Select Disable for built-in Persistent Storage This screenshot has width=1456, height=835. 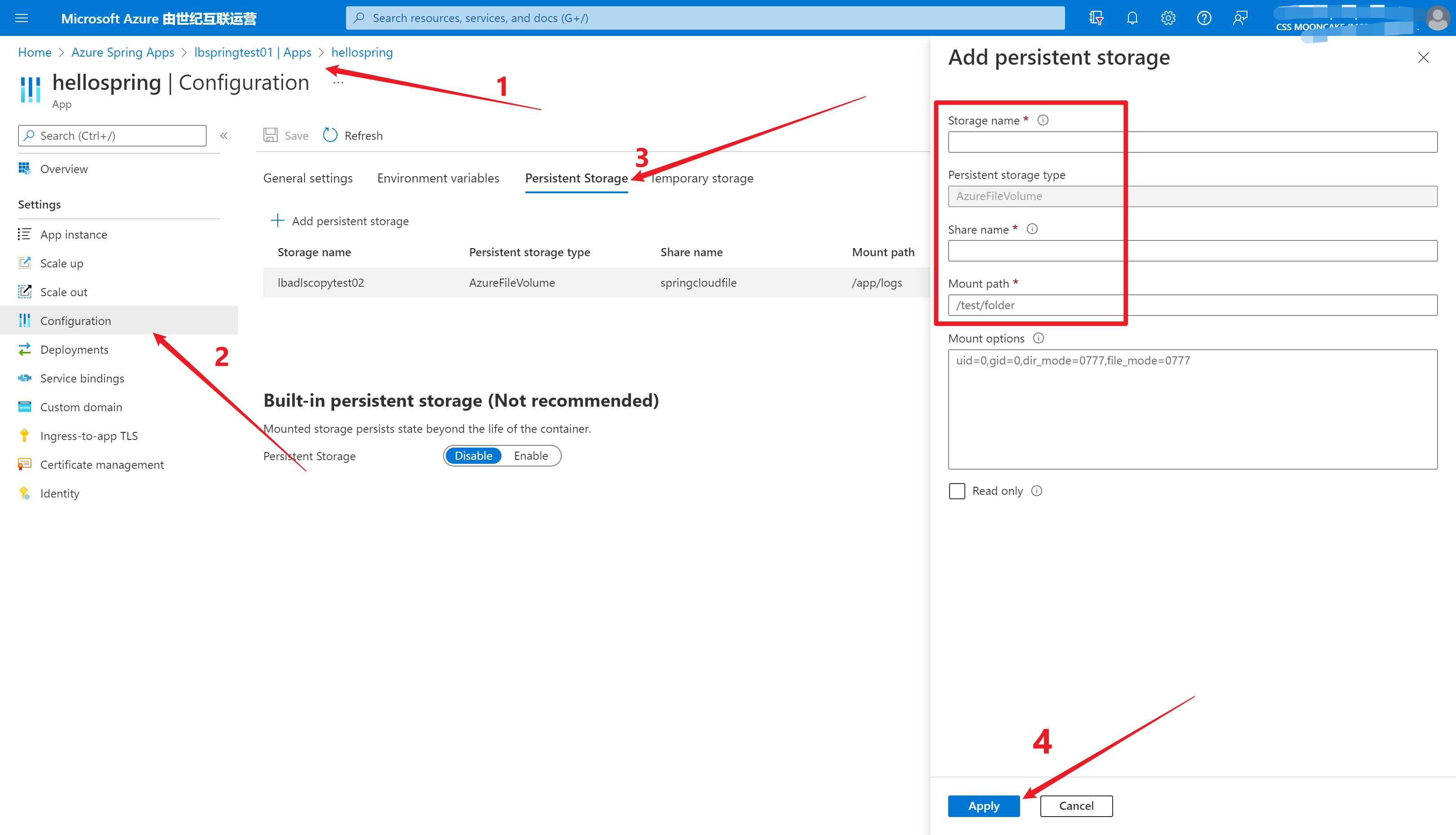(473, 456)
